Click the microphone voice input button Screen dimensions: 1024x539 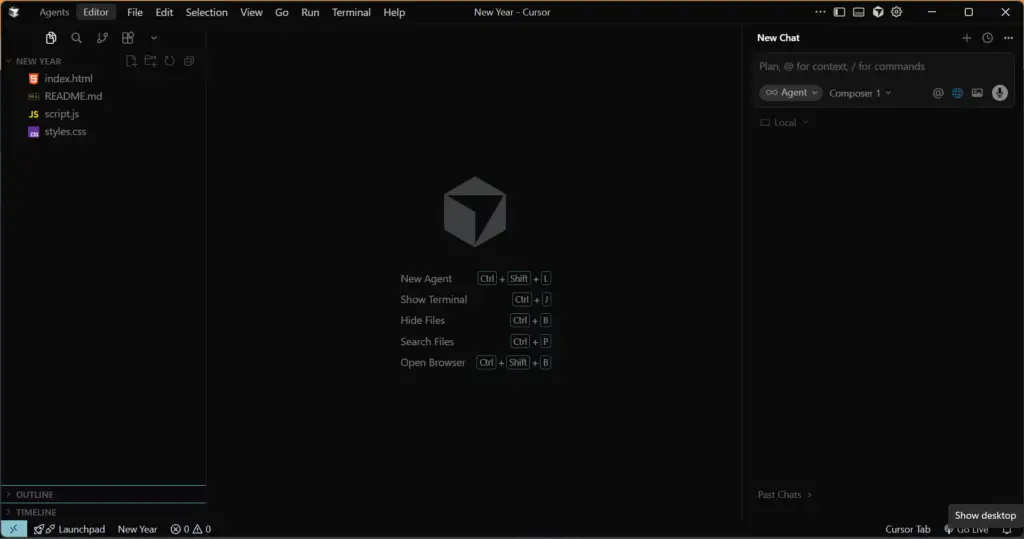[999, 93]
